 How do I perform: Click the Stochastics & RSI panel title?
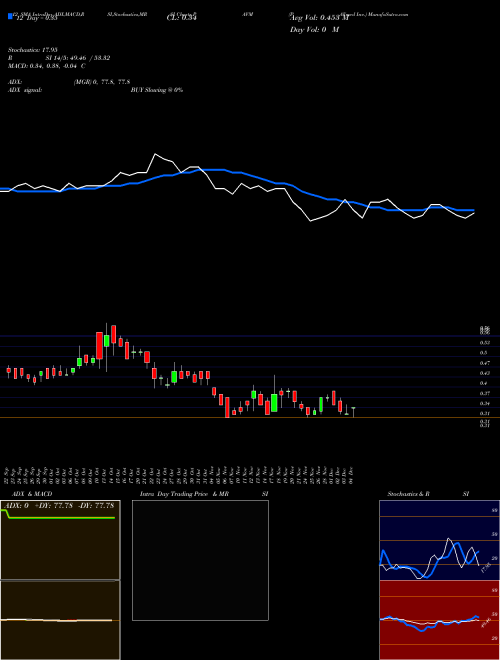(428, 494)
